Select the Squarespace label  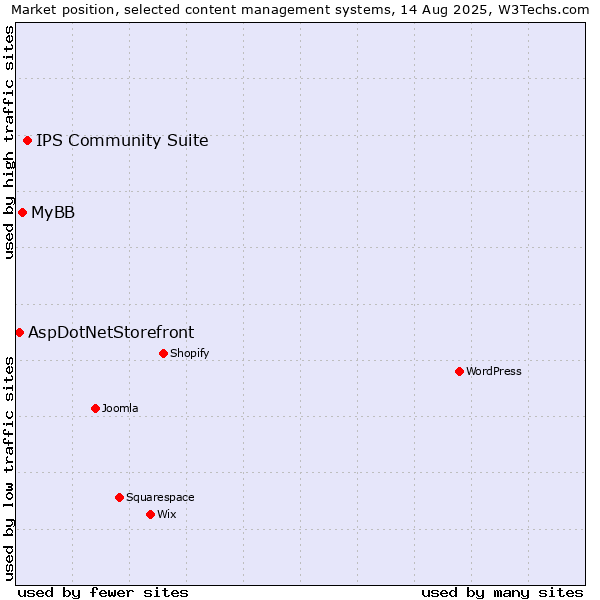160,497
